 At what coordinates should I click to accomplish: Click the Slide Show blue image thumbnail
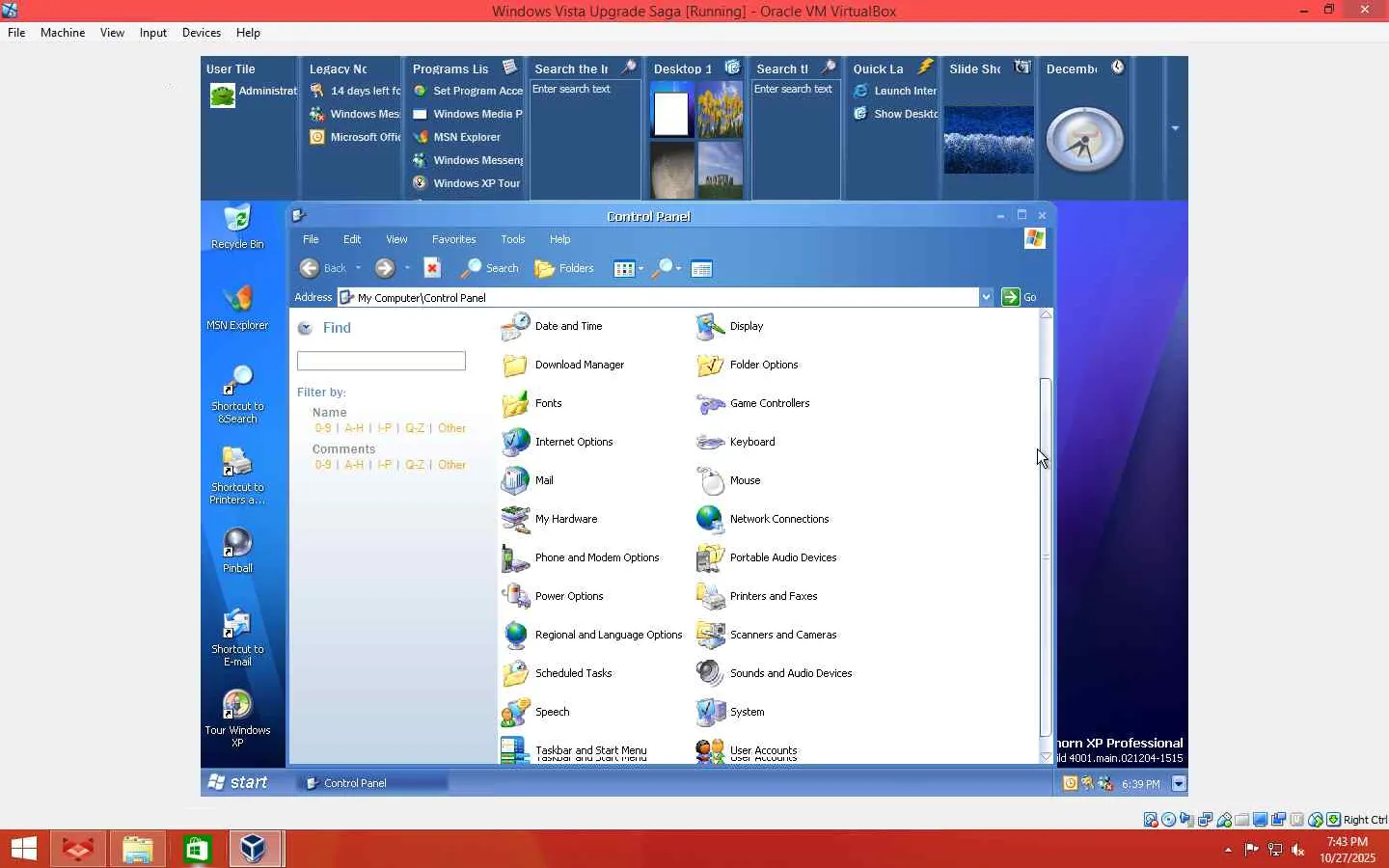[x=989, y=140]
